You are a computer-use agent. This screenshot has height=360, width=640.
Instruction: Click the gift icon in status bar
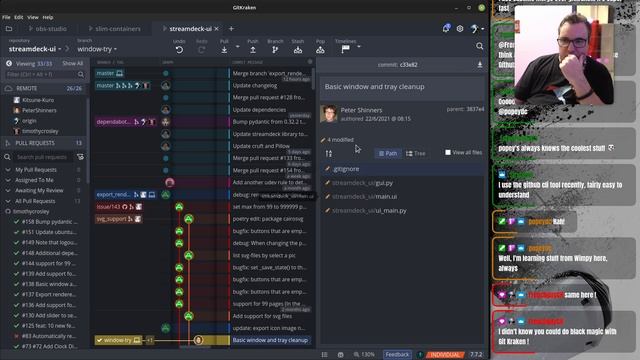click(x=340, y=354)
